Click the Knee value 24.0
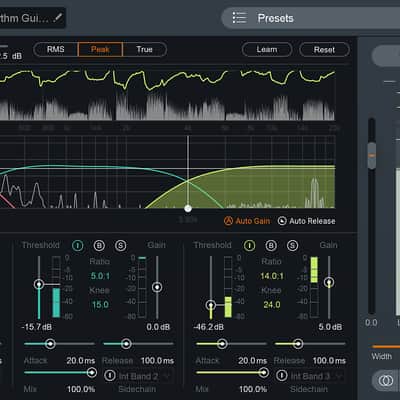 point(272,305)
